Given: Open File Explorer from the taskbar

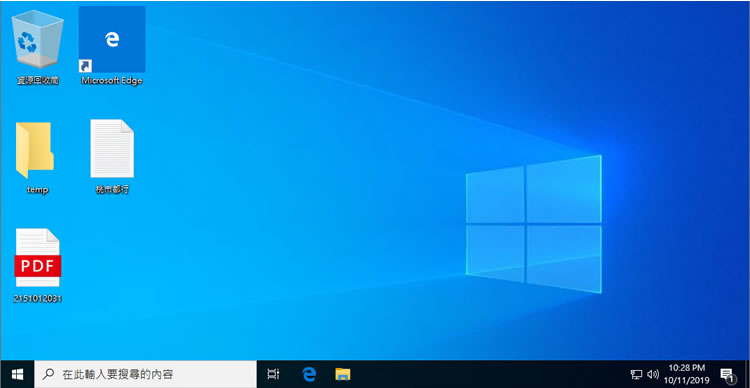Looking at the screenshot, I should pyautogui.click(x=343, y=374).
